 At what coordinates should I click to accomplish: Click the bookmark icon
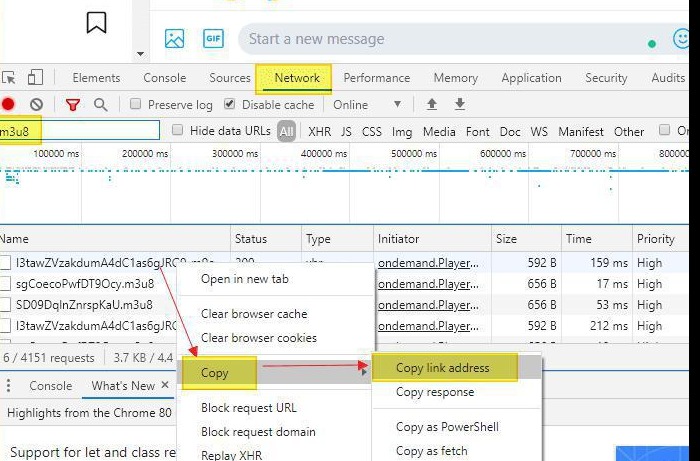click(x=96, y=23)
